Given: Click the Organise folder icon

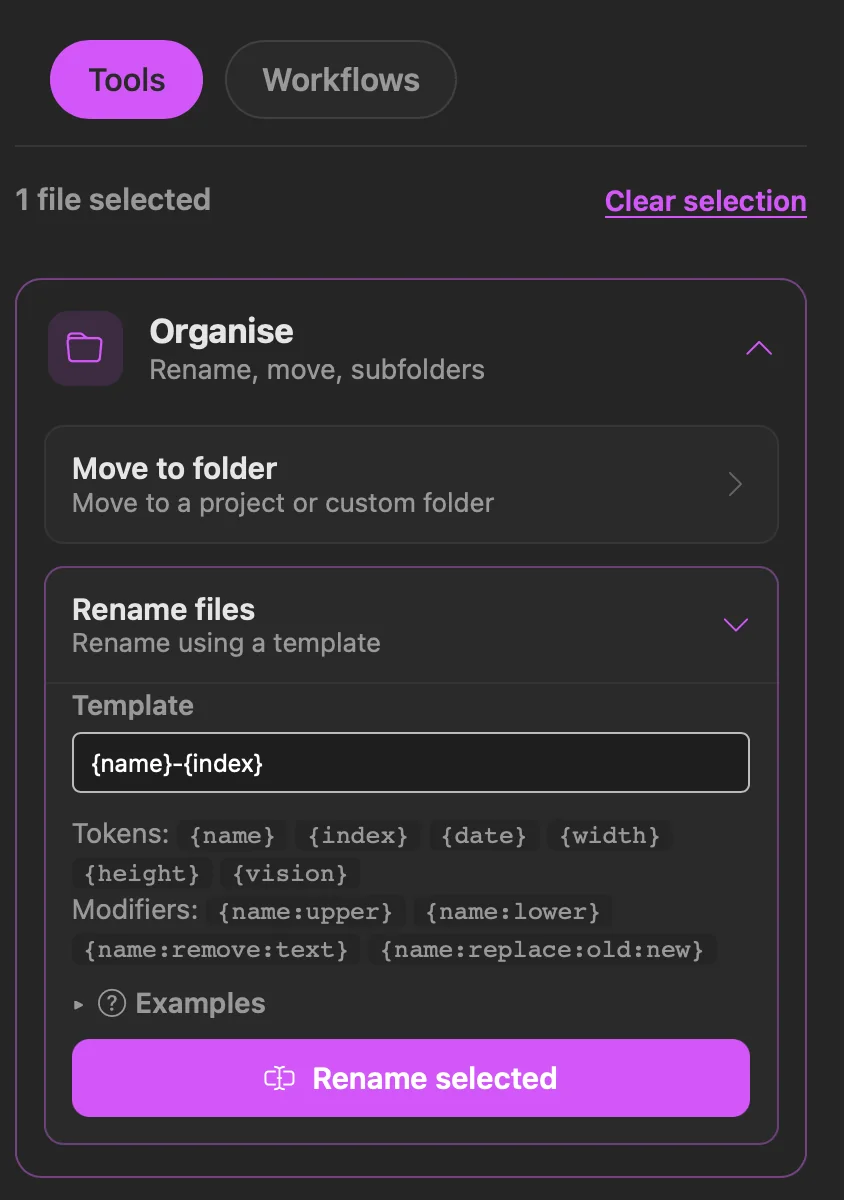Looking at the screenshot, I should (x=85, y=348).
